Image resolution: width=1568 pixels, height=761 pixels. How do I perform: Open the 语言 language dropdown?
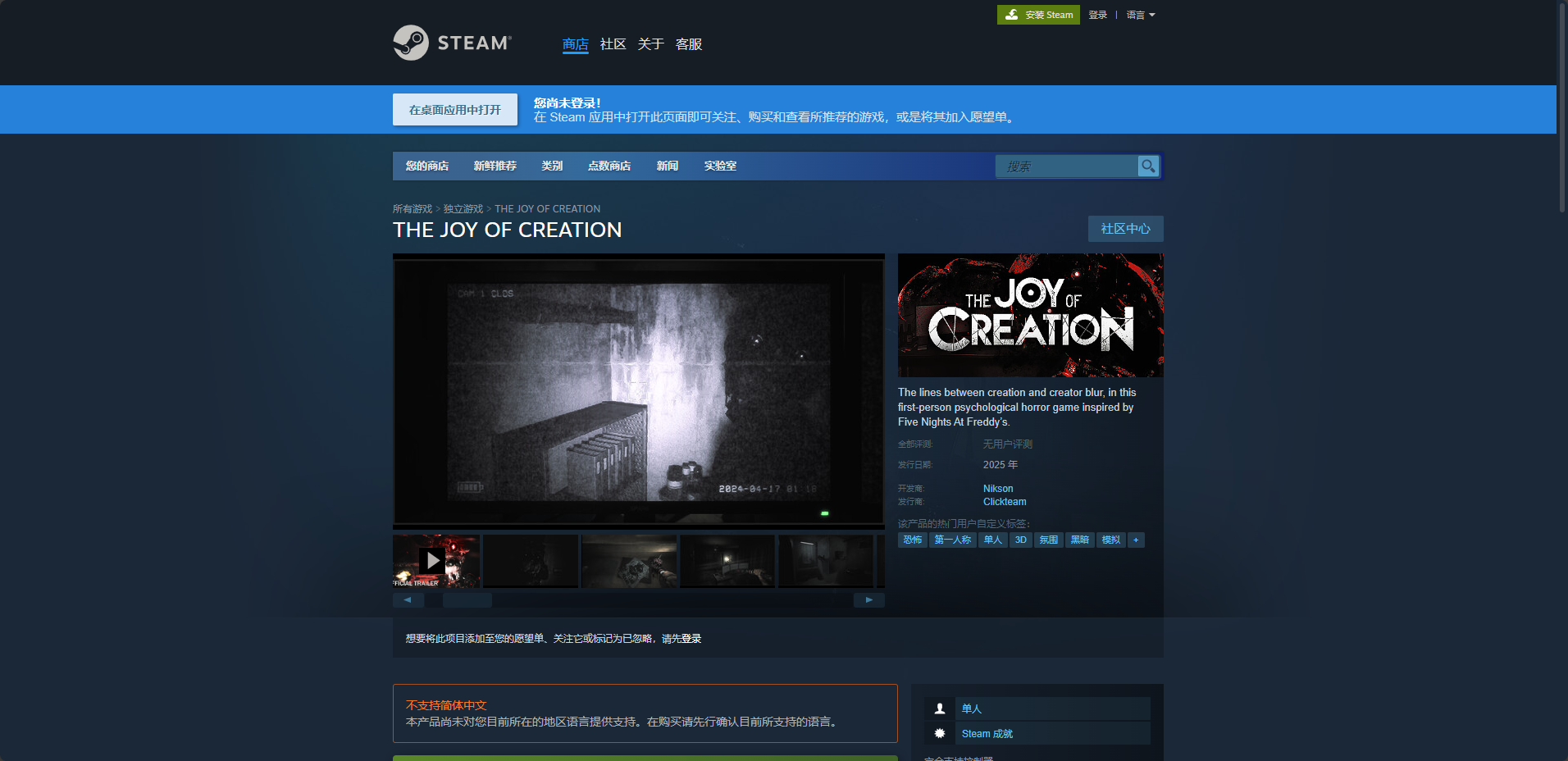[x=1140, y=15]
